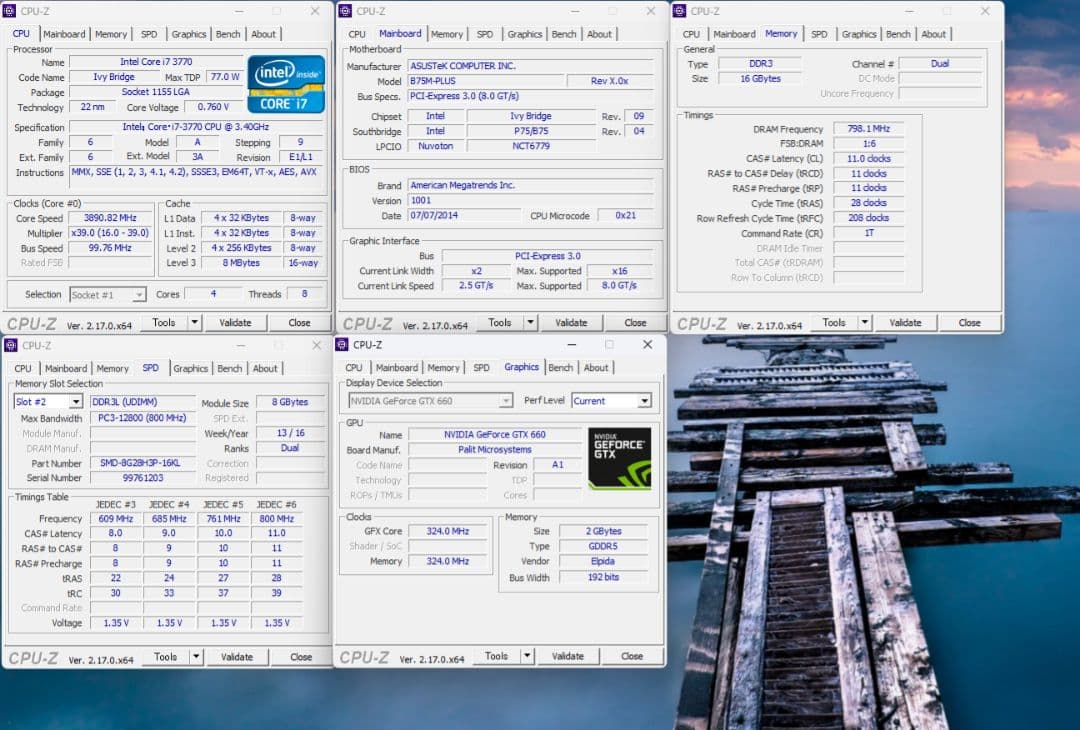The width and height of the screenshot is (1080, 730).
Task: Click Close button on Graphics window
Action: 632,657
